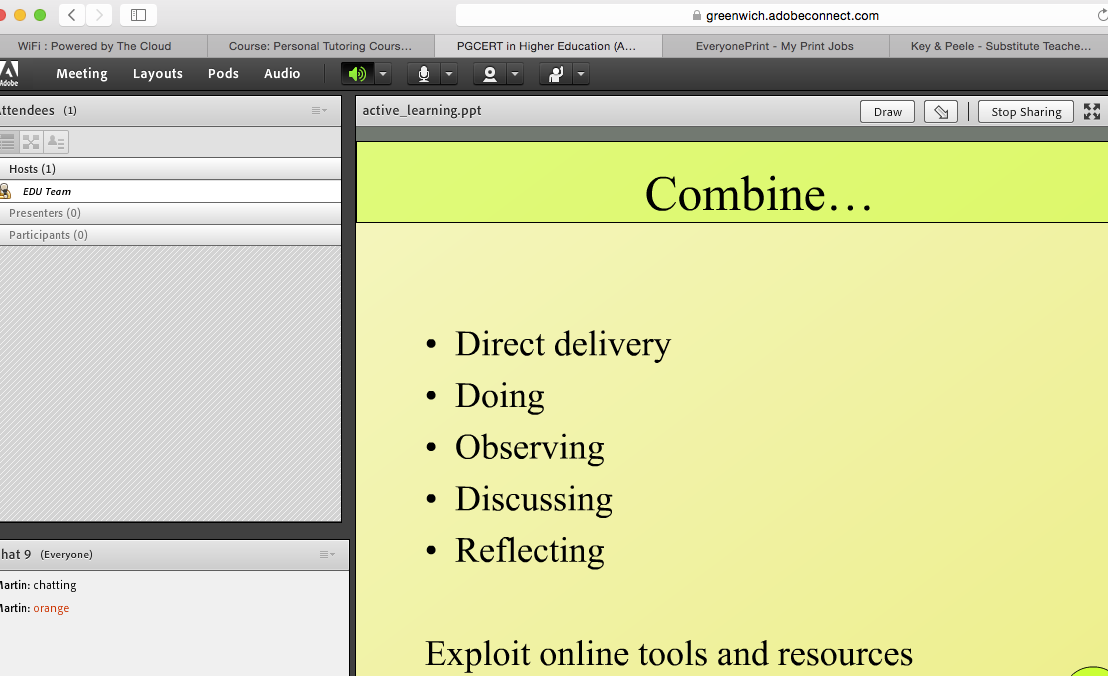This screenshot has width=1108, height=676.
Task: Open the speaker options dropdown arrow
Action: pyautogui.click(x=383, y=74)
